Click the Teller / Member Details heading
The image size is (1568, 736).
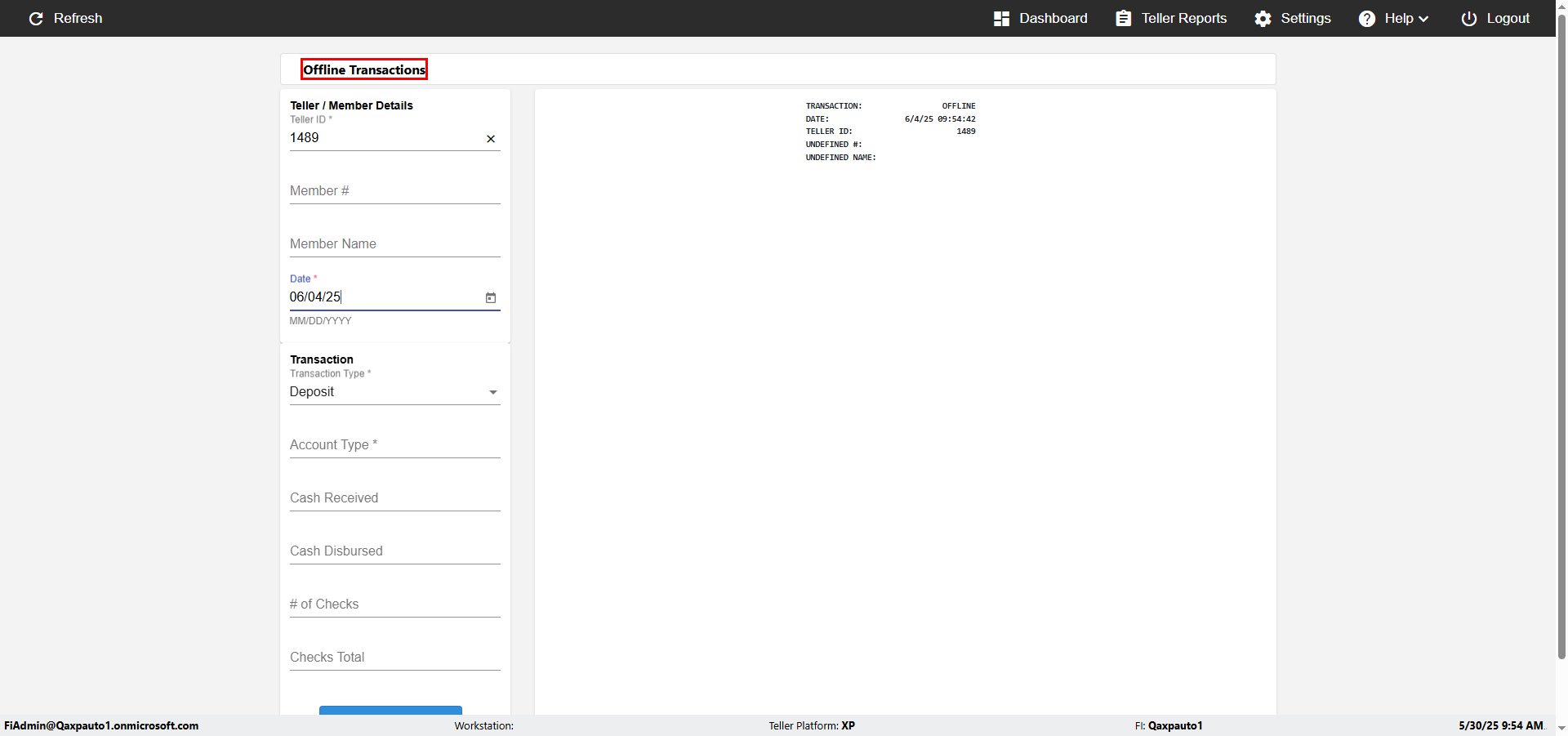click(351, 105)
